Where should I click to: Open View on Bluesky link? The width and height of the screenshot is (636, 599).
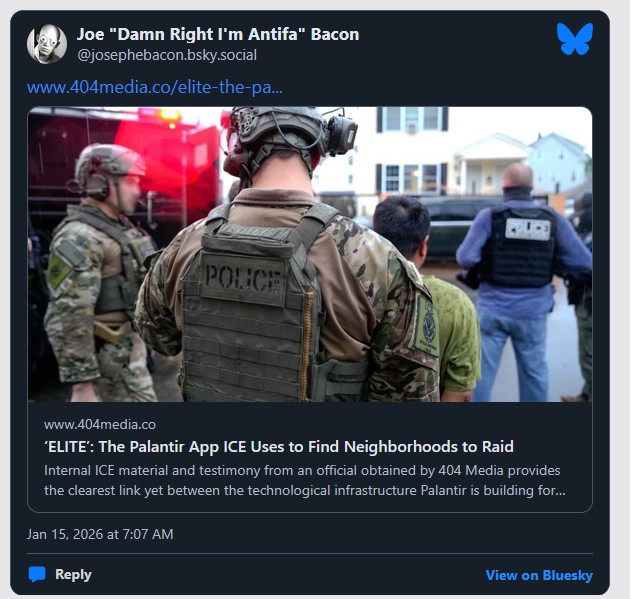tap(539, 575)
